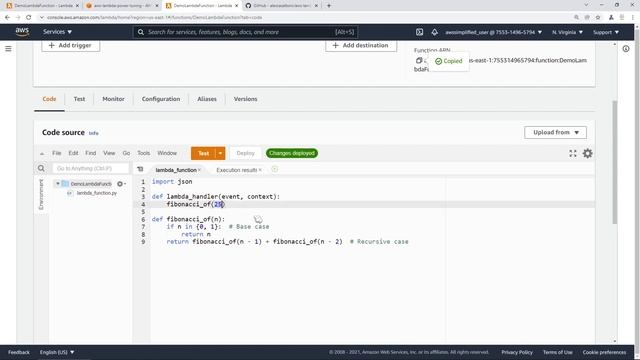Close the lambda_function editor tab
640x360 pixels.
[200, 170]
